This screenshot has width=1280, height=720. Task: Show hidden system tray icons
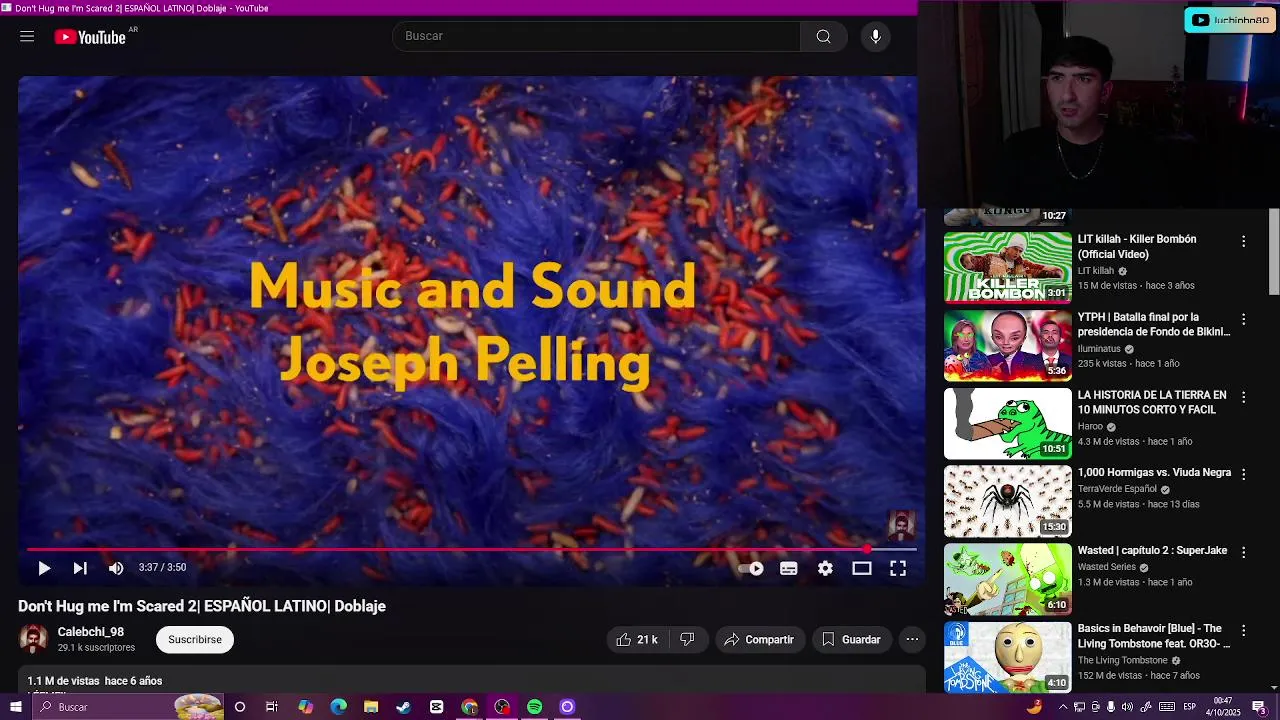(x=1062, y=707)
